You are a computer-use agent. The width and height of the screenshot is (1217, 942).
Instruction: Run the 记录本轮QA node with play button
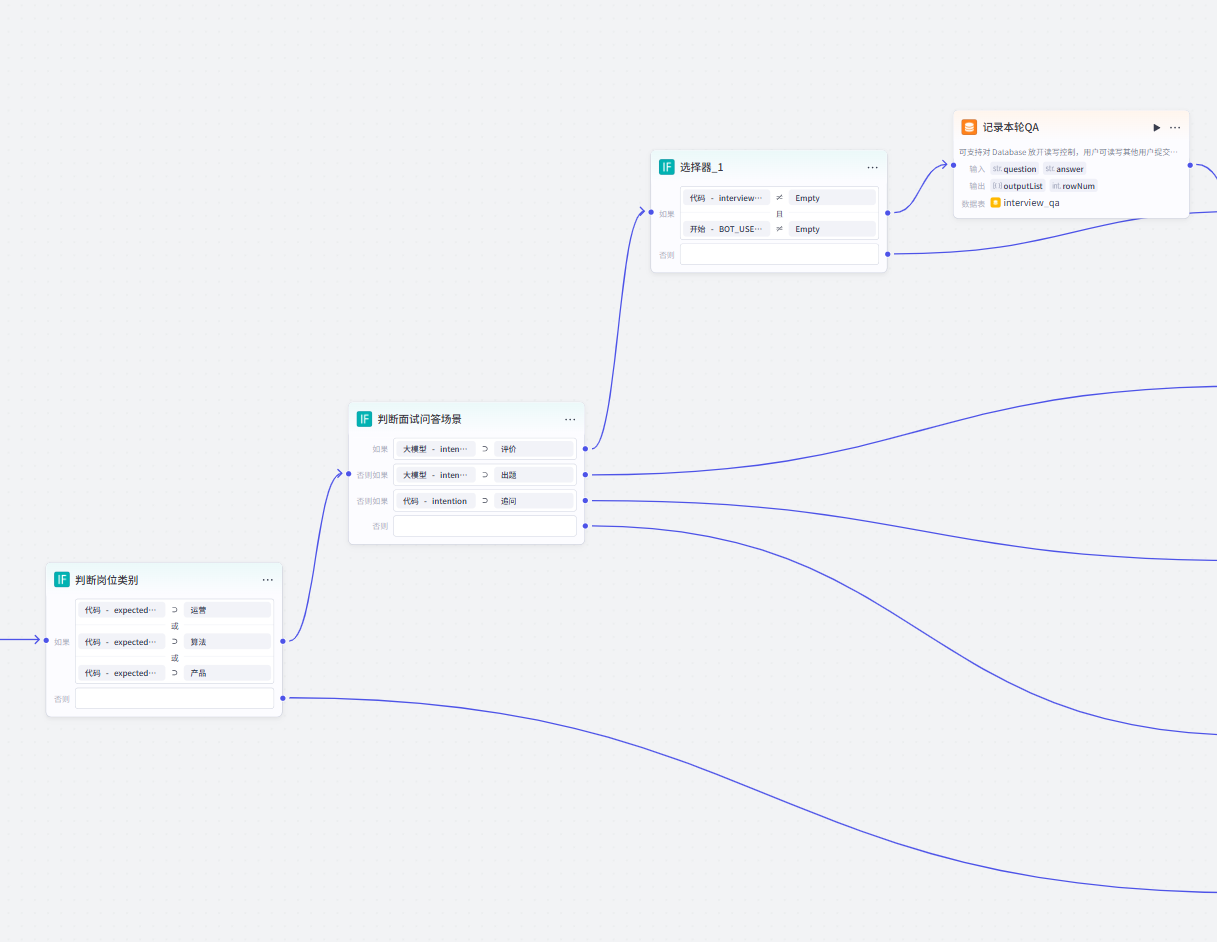(1157, 128)
